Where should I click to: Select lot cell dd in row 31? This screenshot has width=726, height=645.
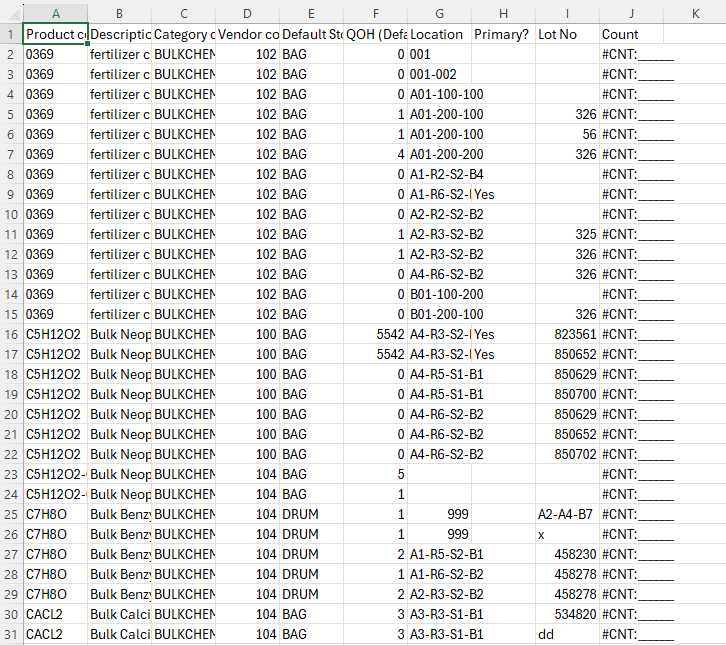pos(567,634)
